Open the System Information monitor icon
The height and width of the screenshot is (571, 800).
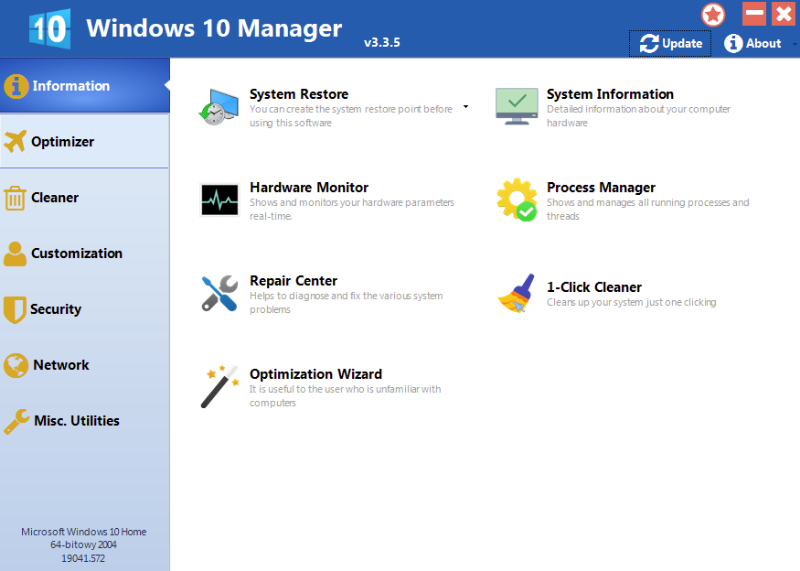(516, 106)
